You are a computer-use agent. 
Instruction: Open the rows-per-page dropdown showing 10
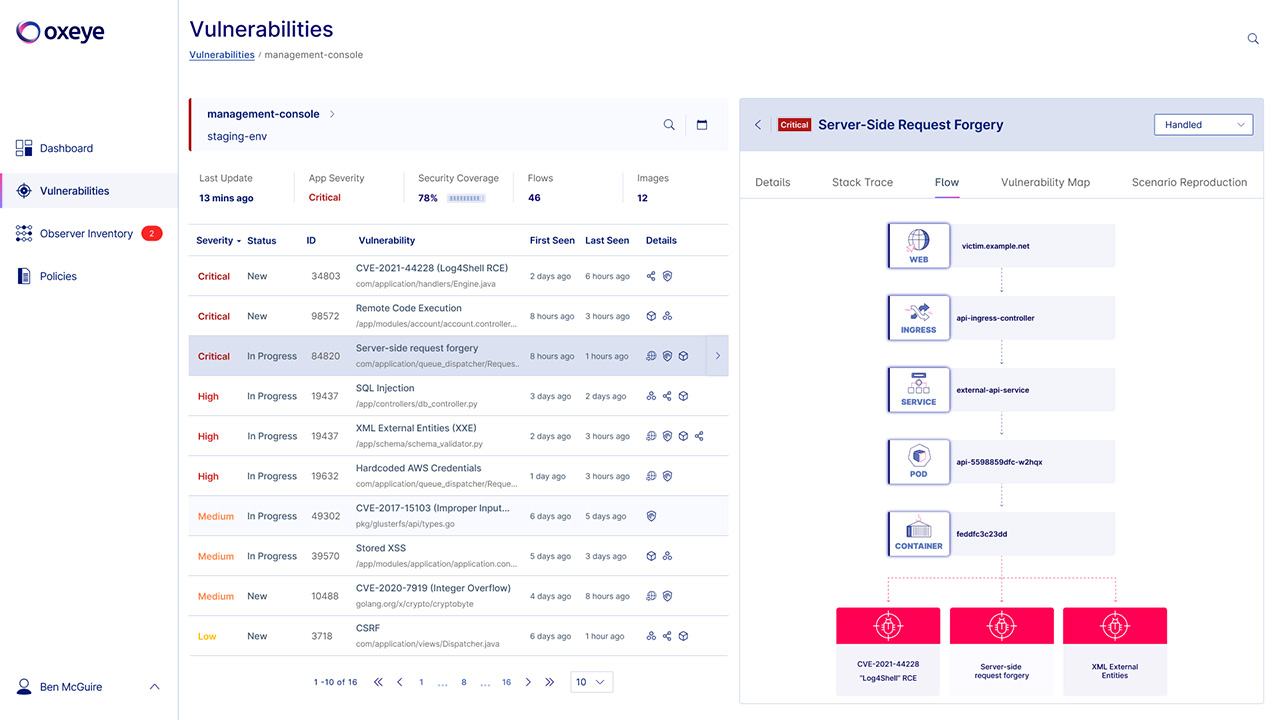591,682
